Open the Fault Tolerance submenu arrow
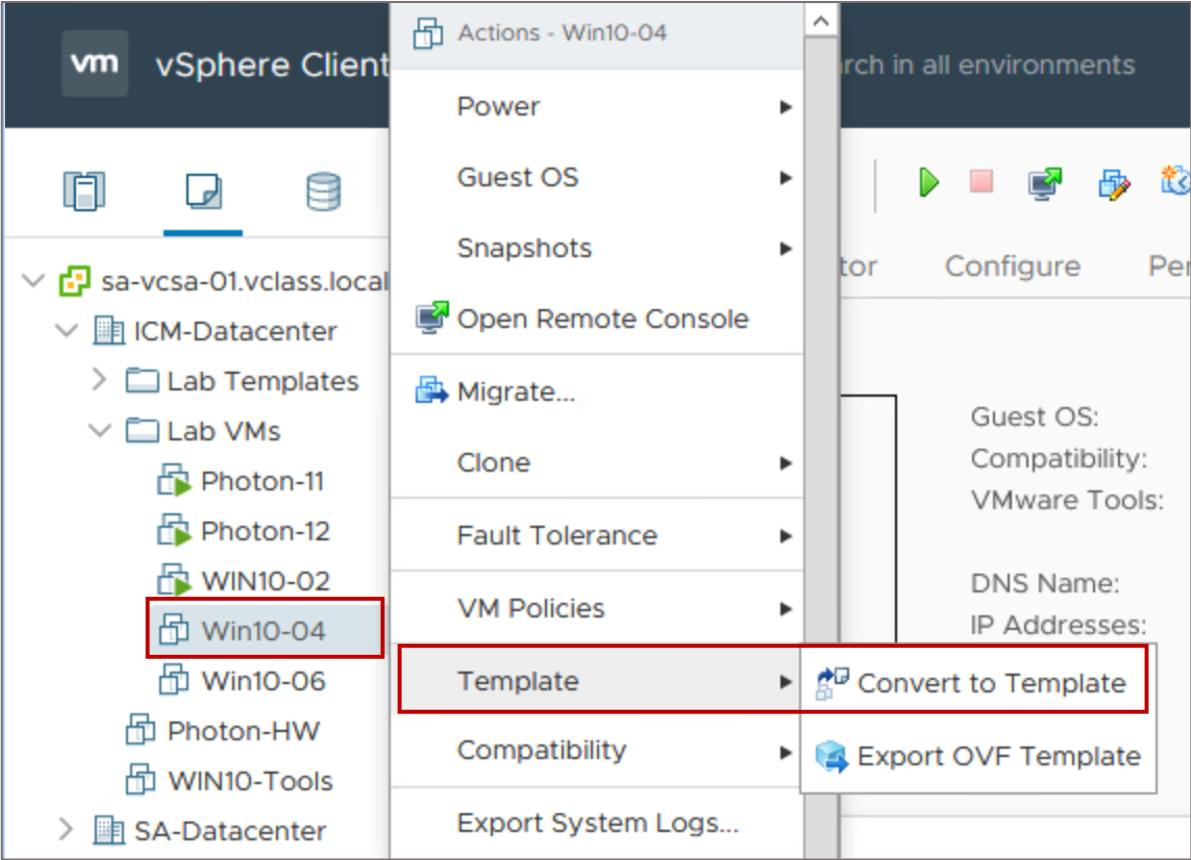Viewport: 1191px width, 860px height. click(x=785, y=536)
